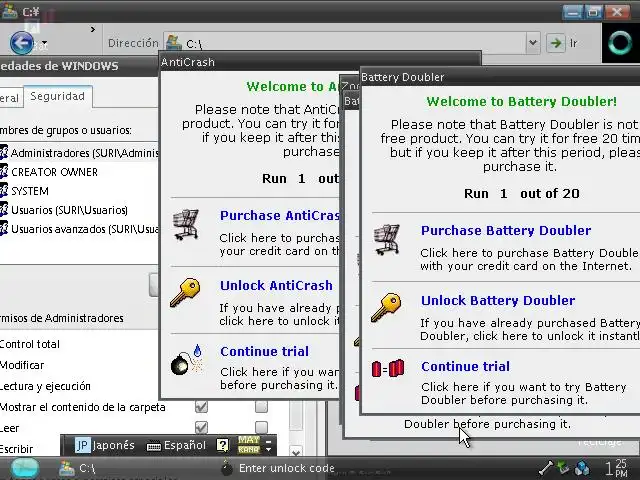Click the Explorer window title icon
The image size is (640, 480).
click(9, 11)
